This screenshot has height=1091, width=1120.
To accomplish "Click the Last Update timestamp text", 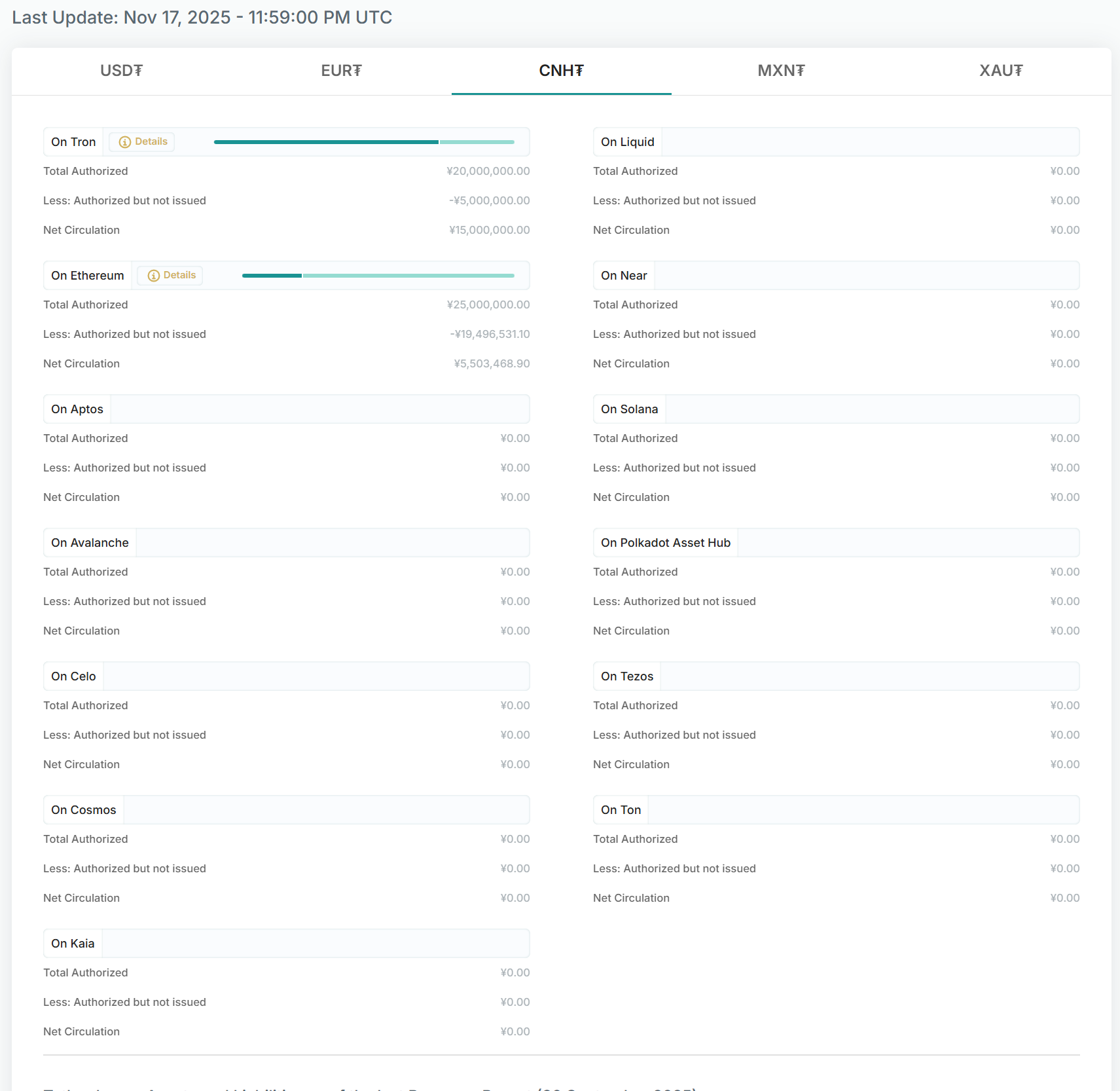I will (x=202, y=18).
